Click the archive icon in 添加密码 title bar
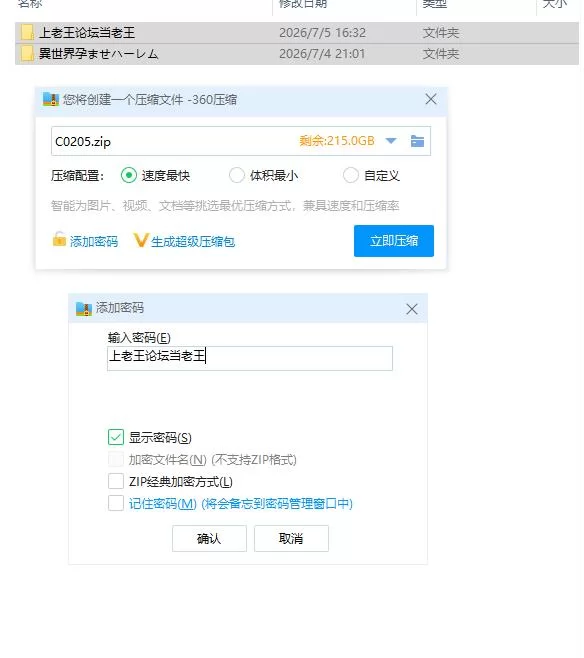The height and width of the screenshot is (658, 584). coord(84,308)
